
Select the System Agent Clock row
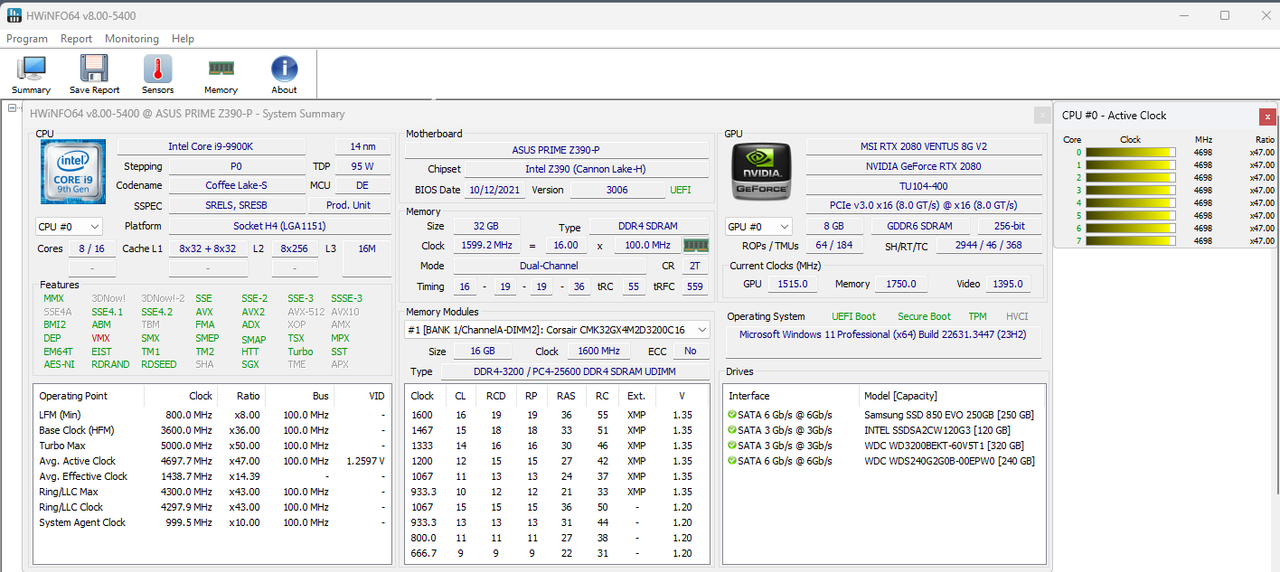pyautogui.click(x=212, y=523)
